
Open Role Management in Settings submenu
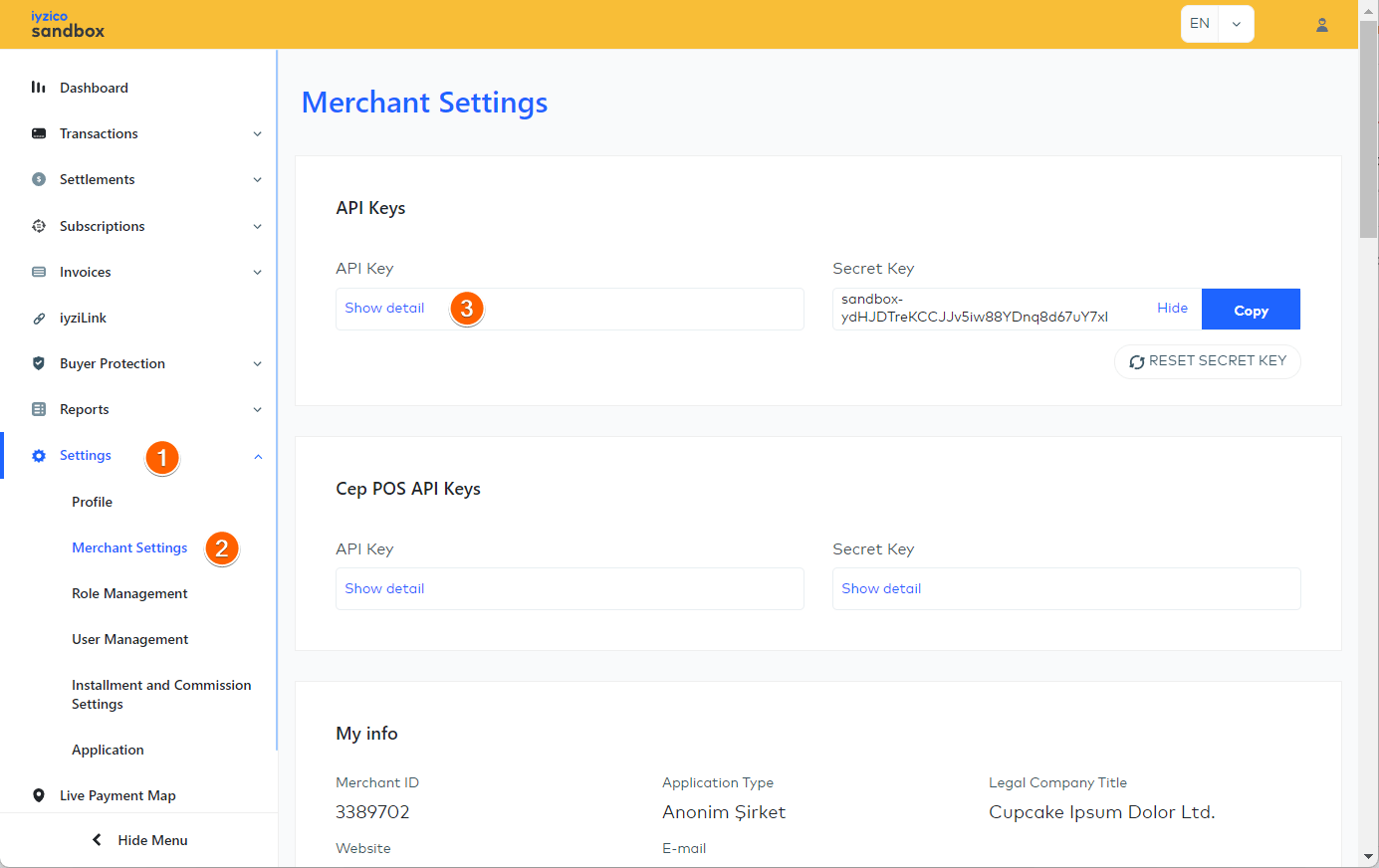[129, 593]
